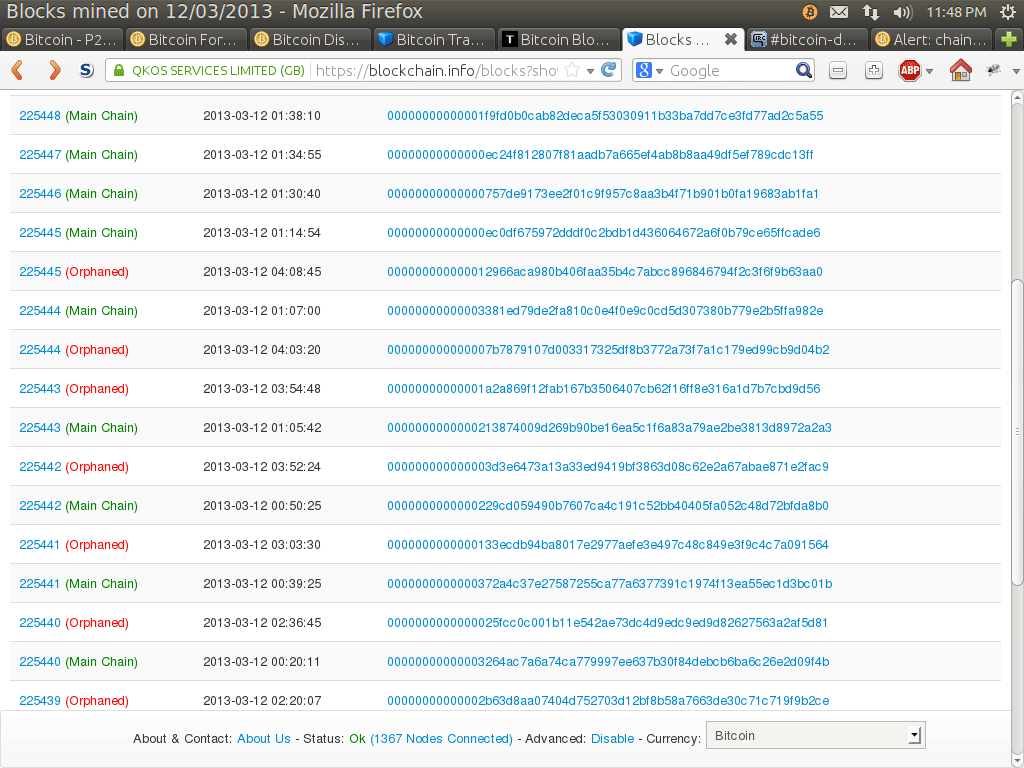Open hash ending in 9c4c7a091564
This screenshot has height=768, width=1024.
click(607, 545)
